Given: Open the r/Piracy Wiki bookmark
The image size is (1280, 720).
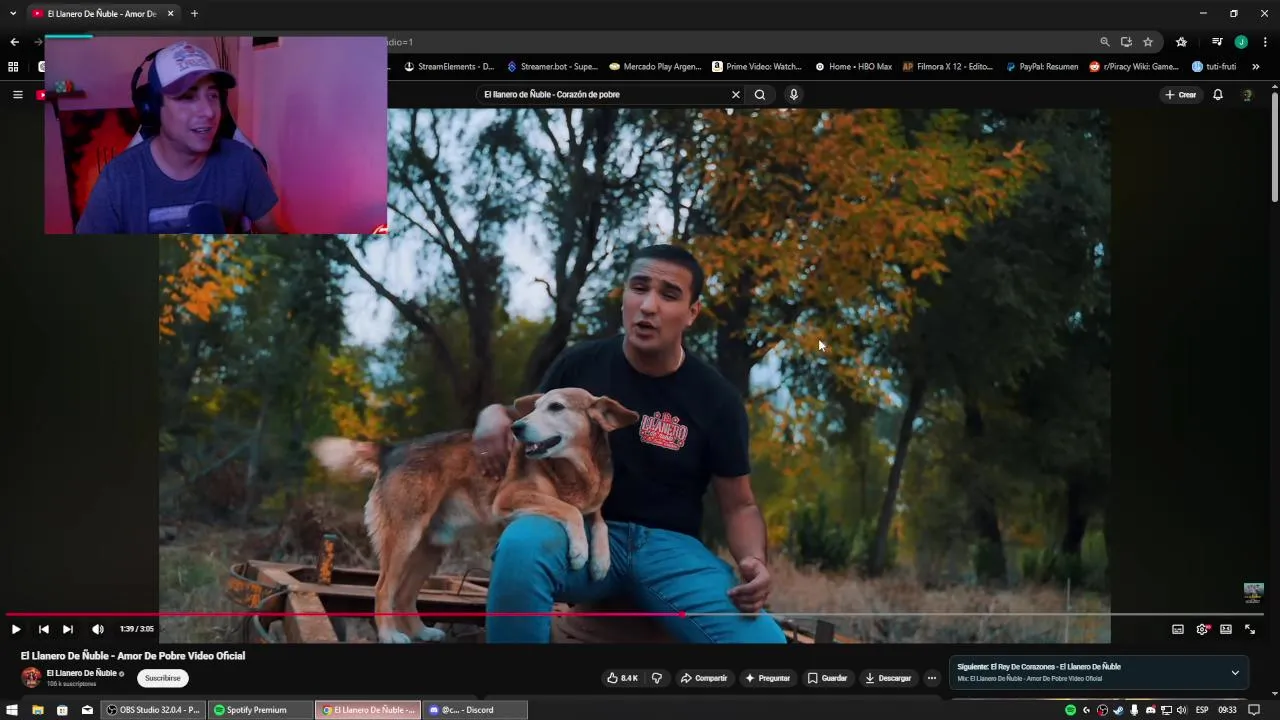Looking at the screenshot, I should [x=1134, y=67].
